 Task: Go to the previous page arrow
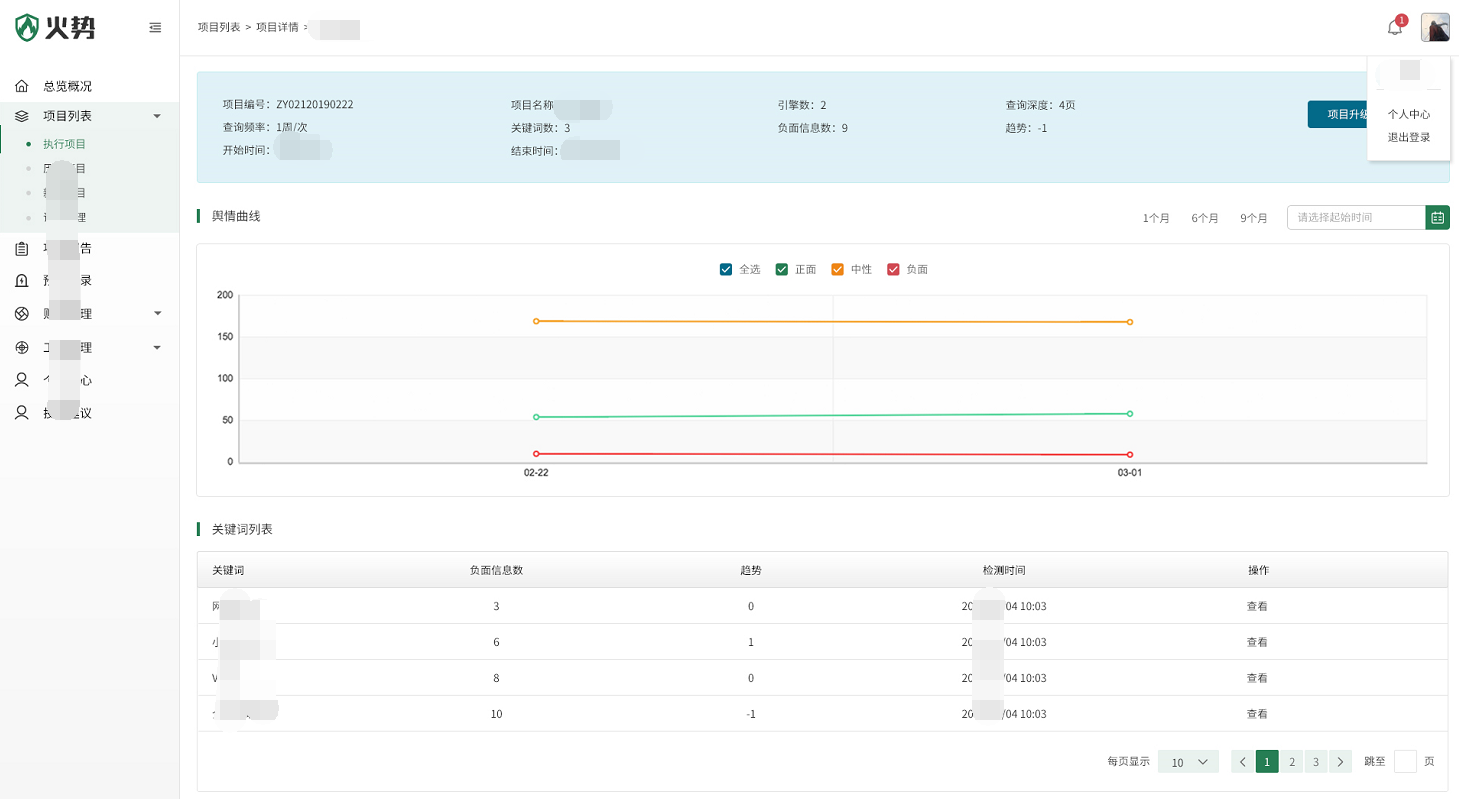tap(1243, 762)
